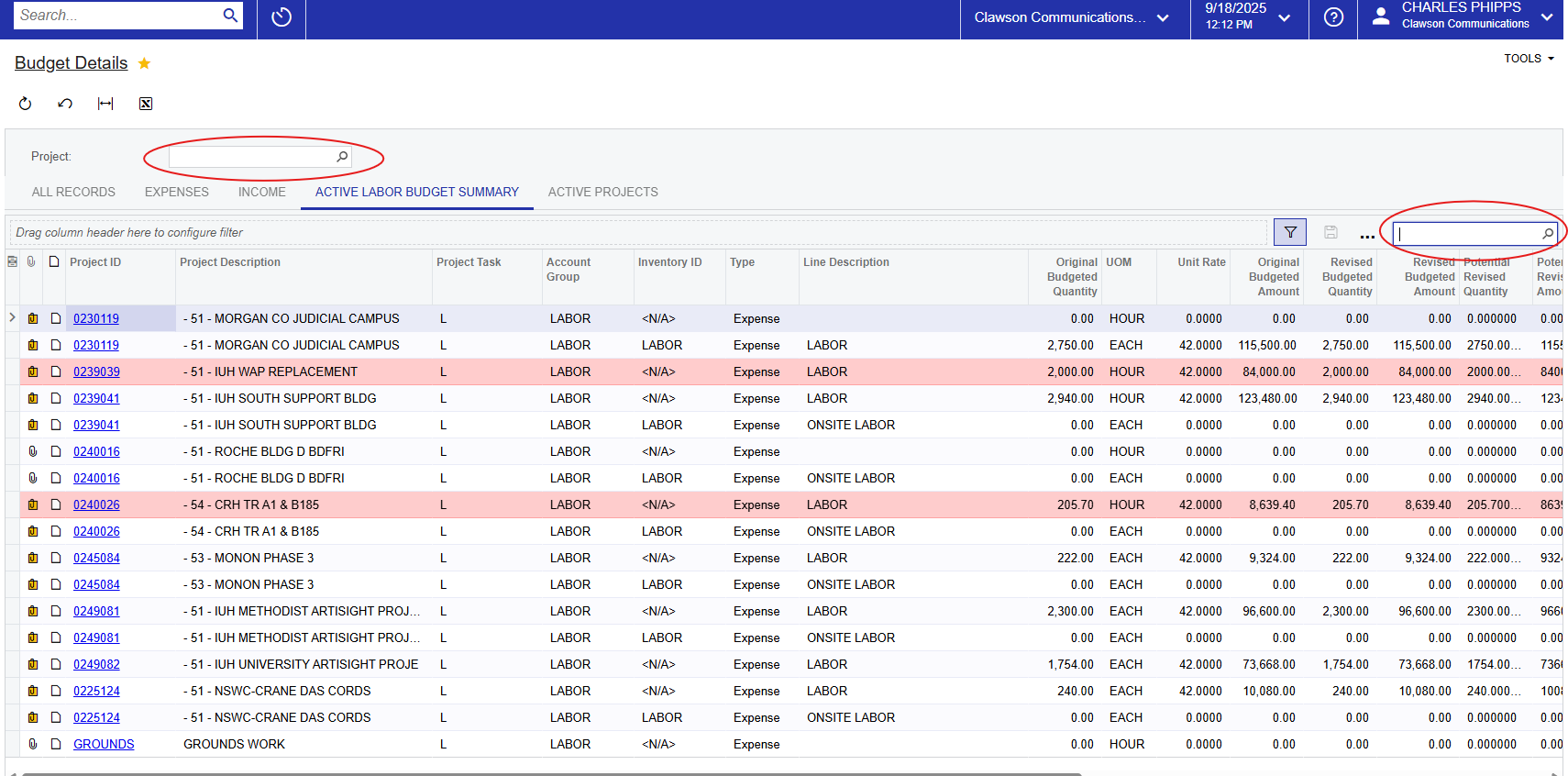
Task: Click the undo arrow icon
Action: click(x=65, y=104)
